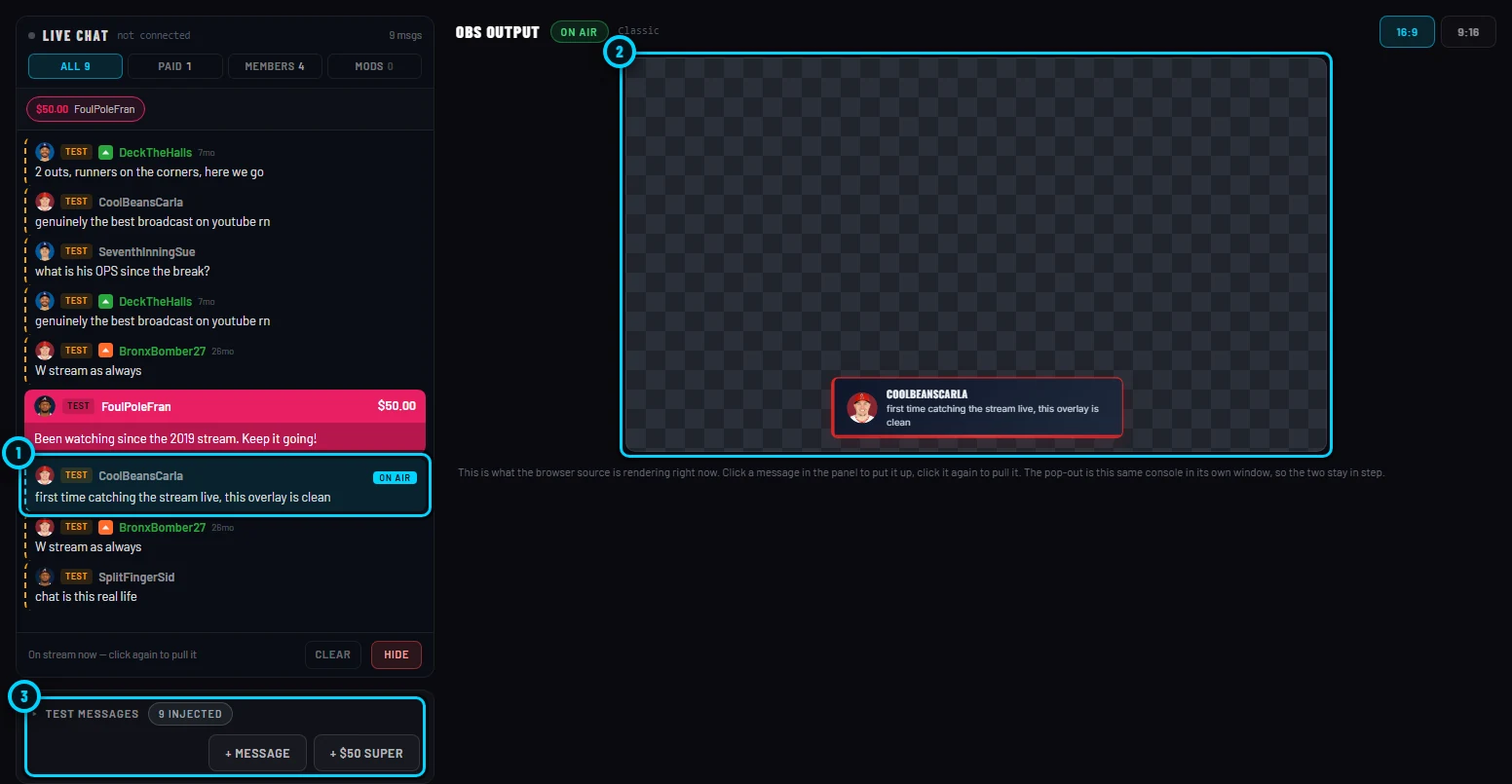Image resolution: width=1512 pixels, height=784 pixels.
Task: Click the 'not connected' status text
Action: tap(154, 36)
